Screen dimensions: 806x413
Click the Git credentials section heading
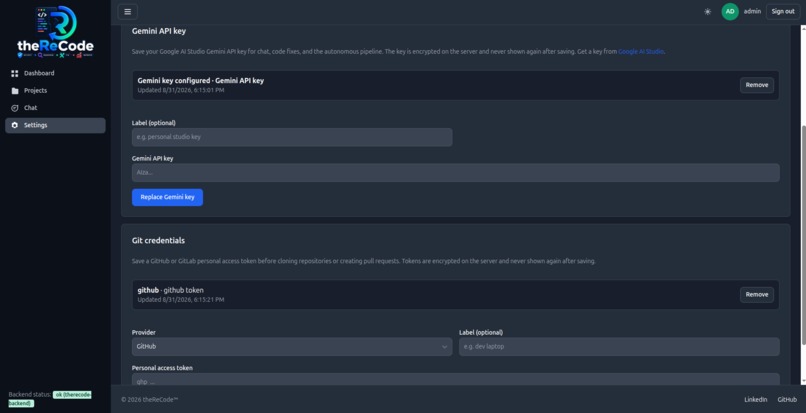pyautogui.click(x=158, y=241)
